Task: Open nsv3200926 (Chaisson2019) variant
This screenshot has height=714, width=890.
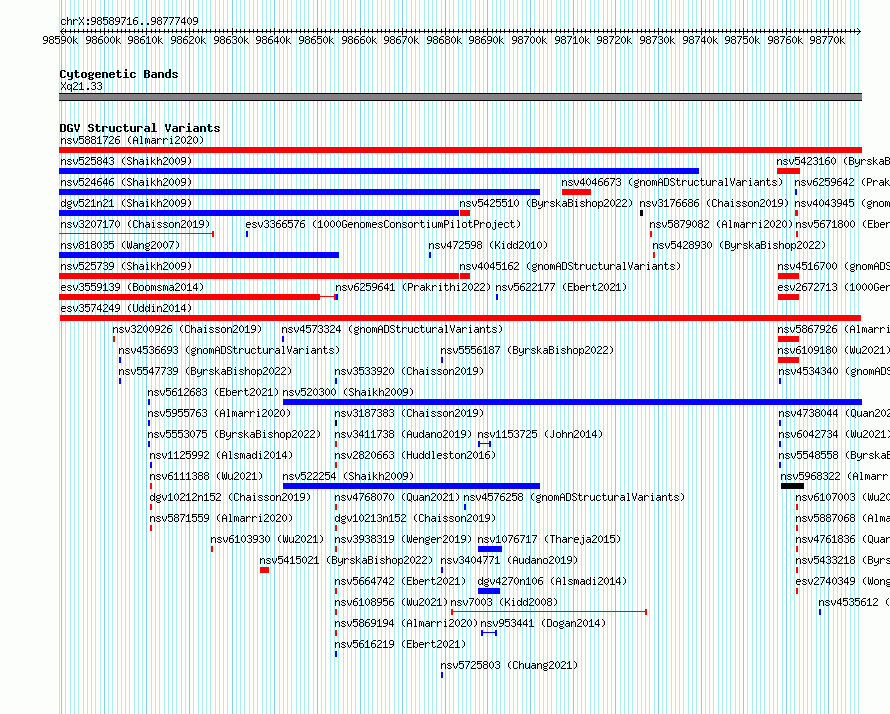Action: point(187,329)
